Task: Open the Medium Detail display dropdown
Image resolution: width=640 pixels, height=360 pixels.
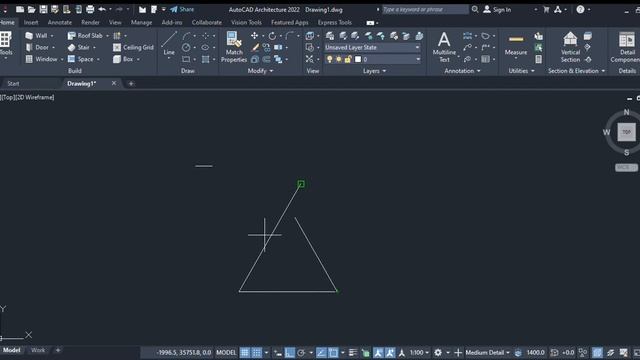Action: [487, 352]
